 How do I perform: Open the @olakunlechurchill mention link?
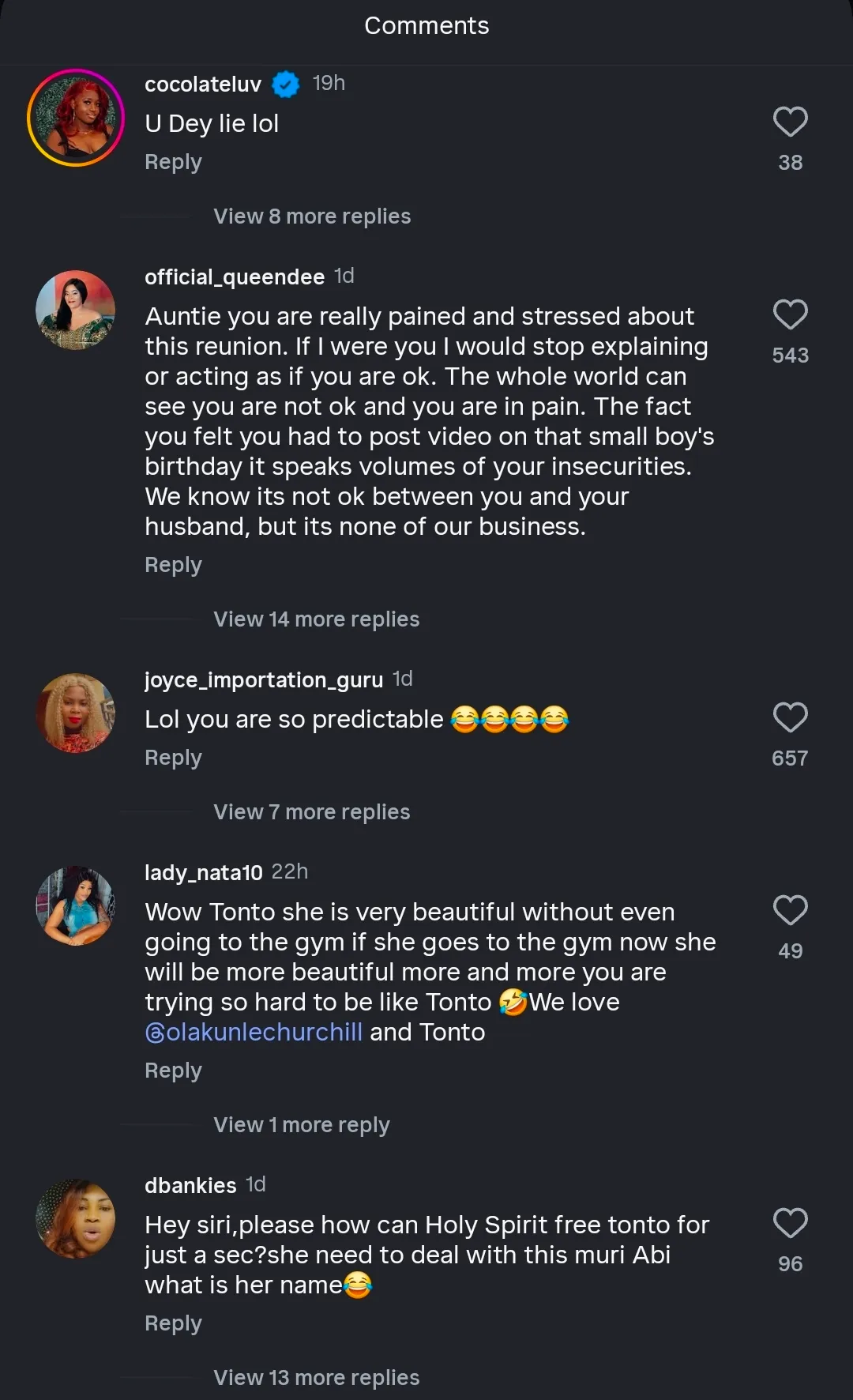[x=254, y=1033]
